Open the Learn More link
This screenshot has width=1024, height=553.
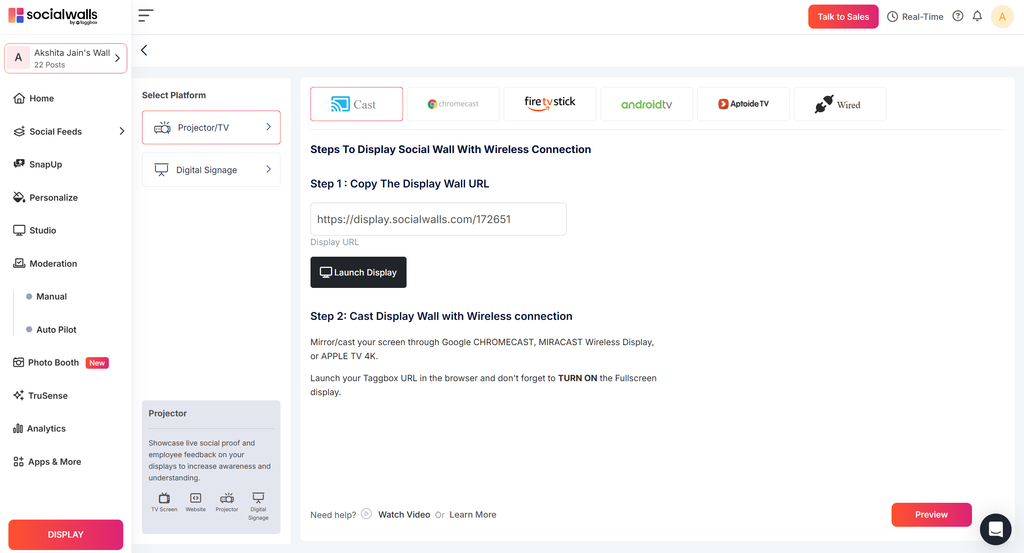[x=473, y=514]
